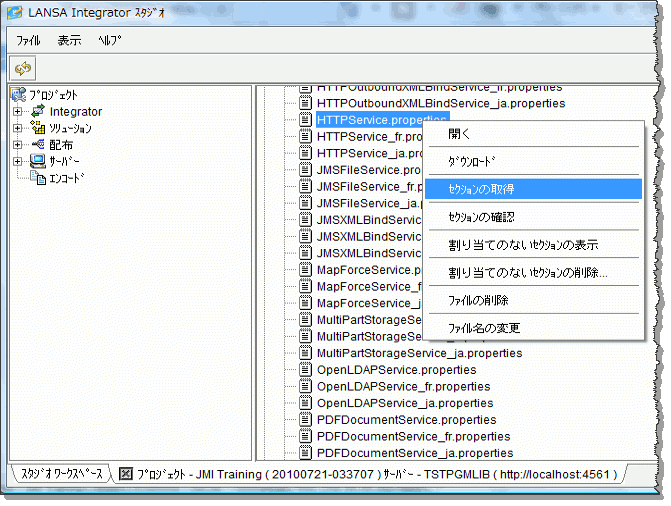Choose ファイル名の変更 from context menu

click(534, 328)
